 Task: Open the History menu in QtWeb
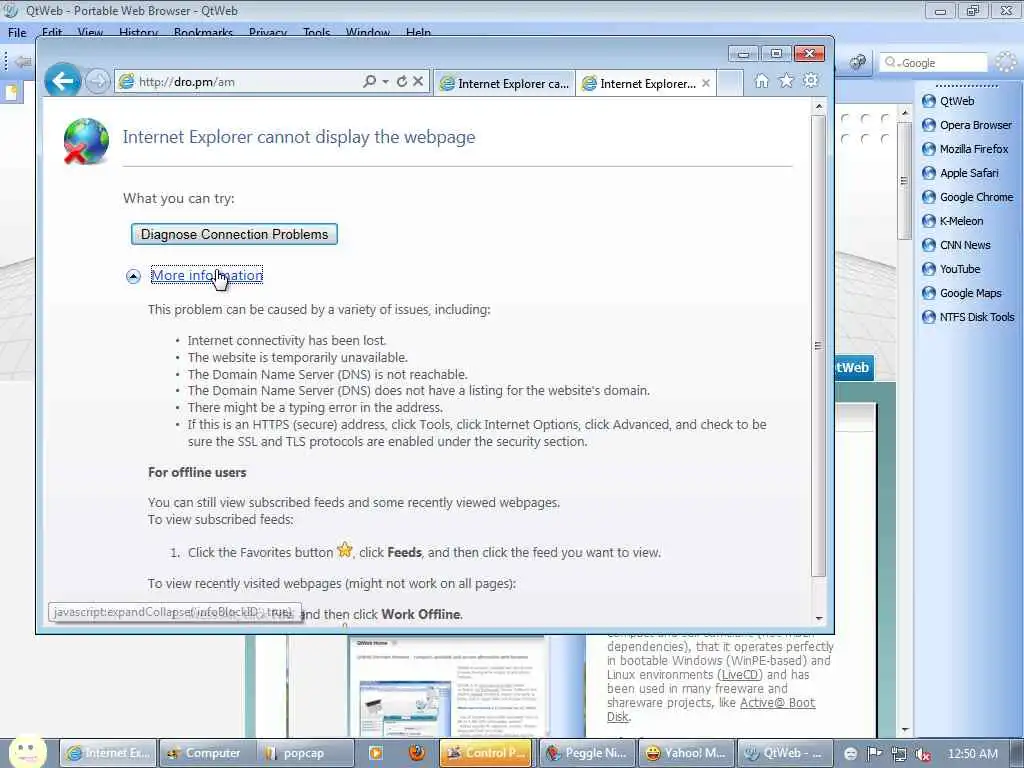tap(138, 33)
